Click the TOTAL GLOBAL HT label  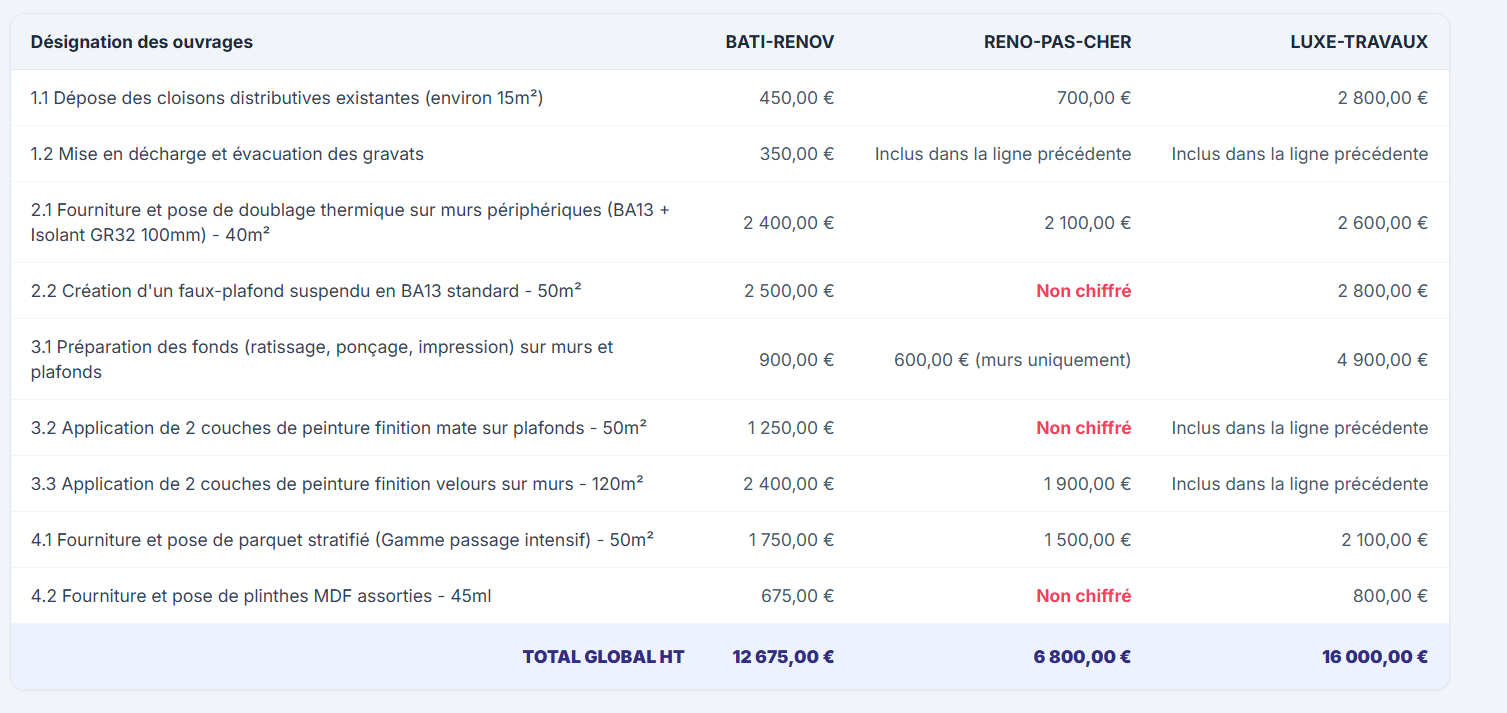point(602,656)
